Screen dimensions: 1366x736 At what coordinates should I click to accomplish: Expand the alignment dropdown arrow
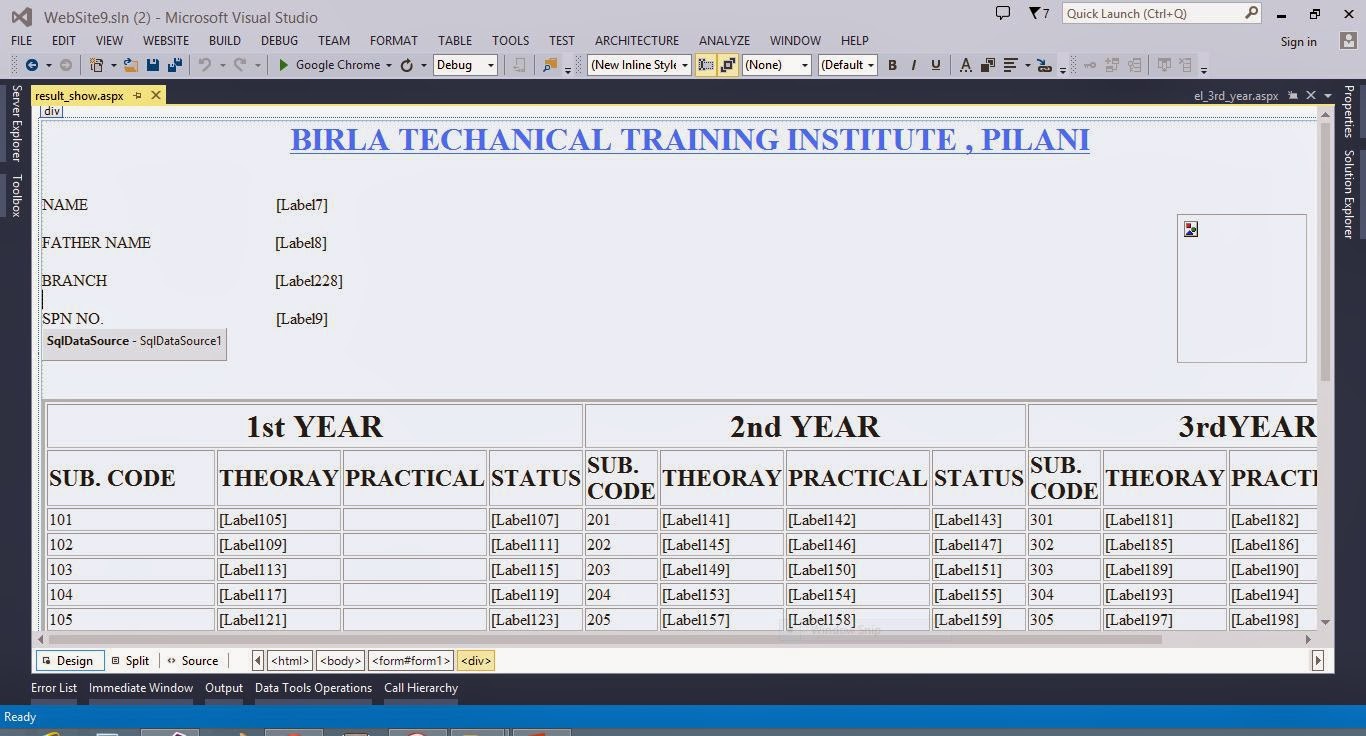coord(1027,65)
